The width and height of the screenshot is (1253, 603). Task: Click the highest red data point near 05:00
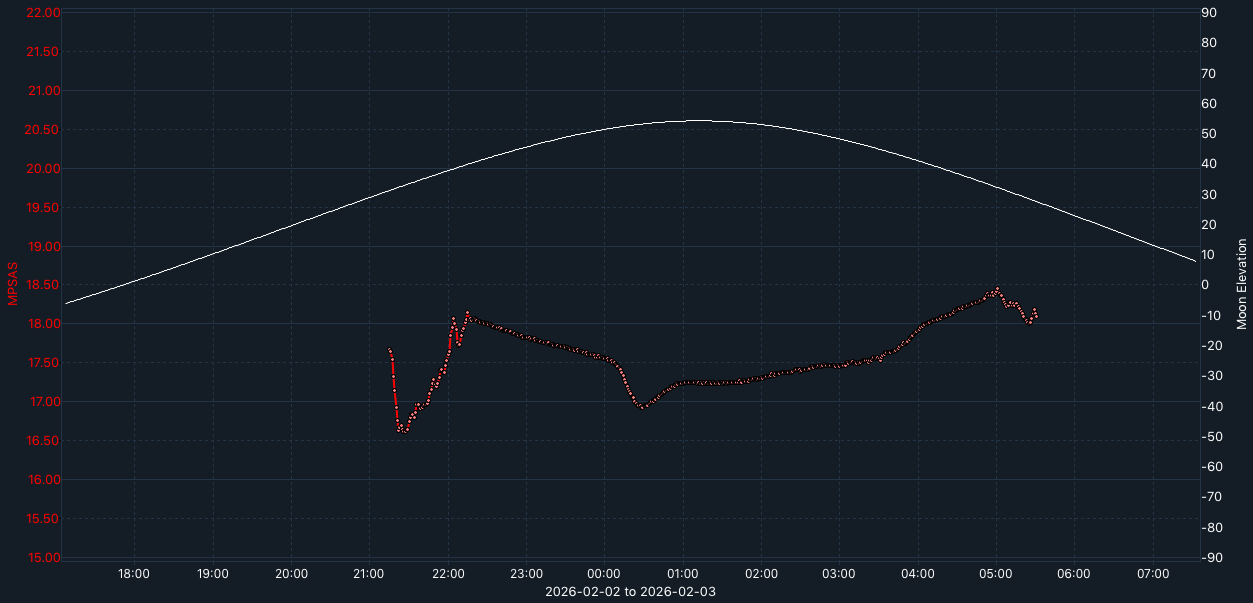[995, 288]
